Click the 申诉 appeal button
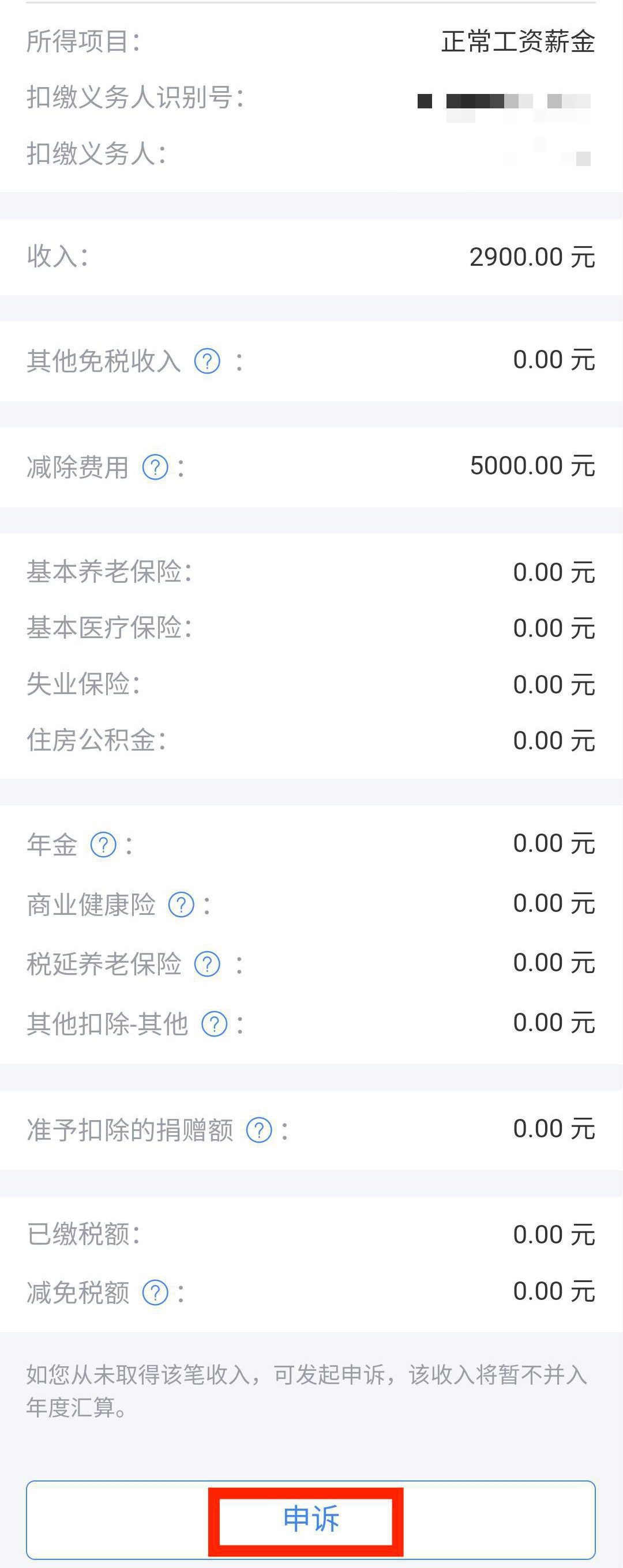Viewport: 623px width, 1568px height. [310, 1520]
